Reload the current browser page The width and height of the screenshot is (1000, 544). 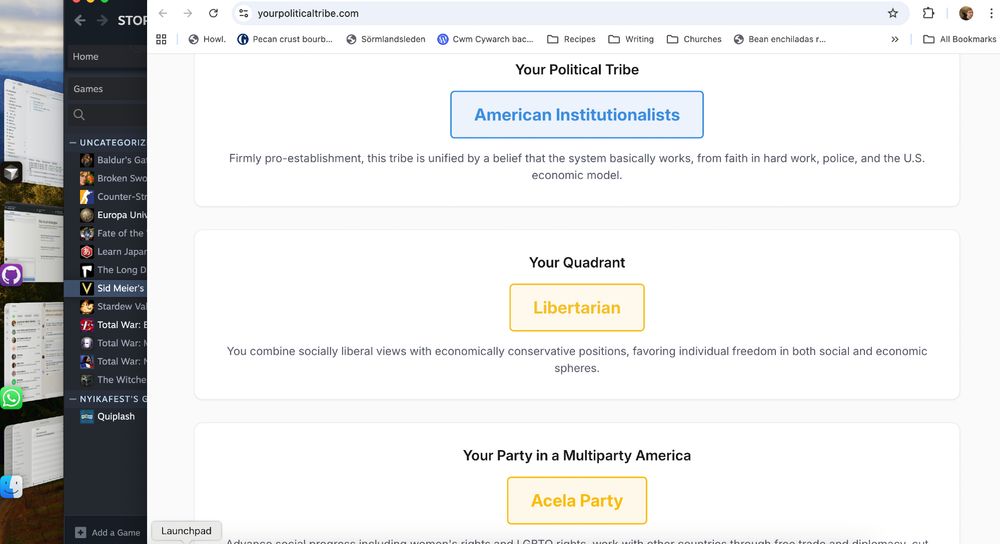pos(213,13)
